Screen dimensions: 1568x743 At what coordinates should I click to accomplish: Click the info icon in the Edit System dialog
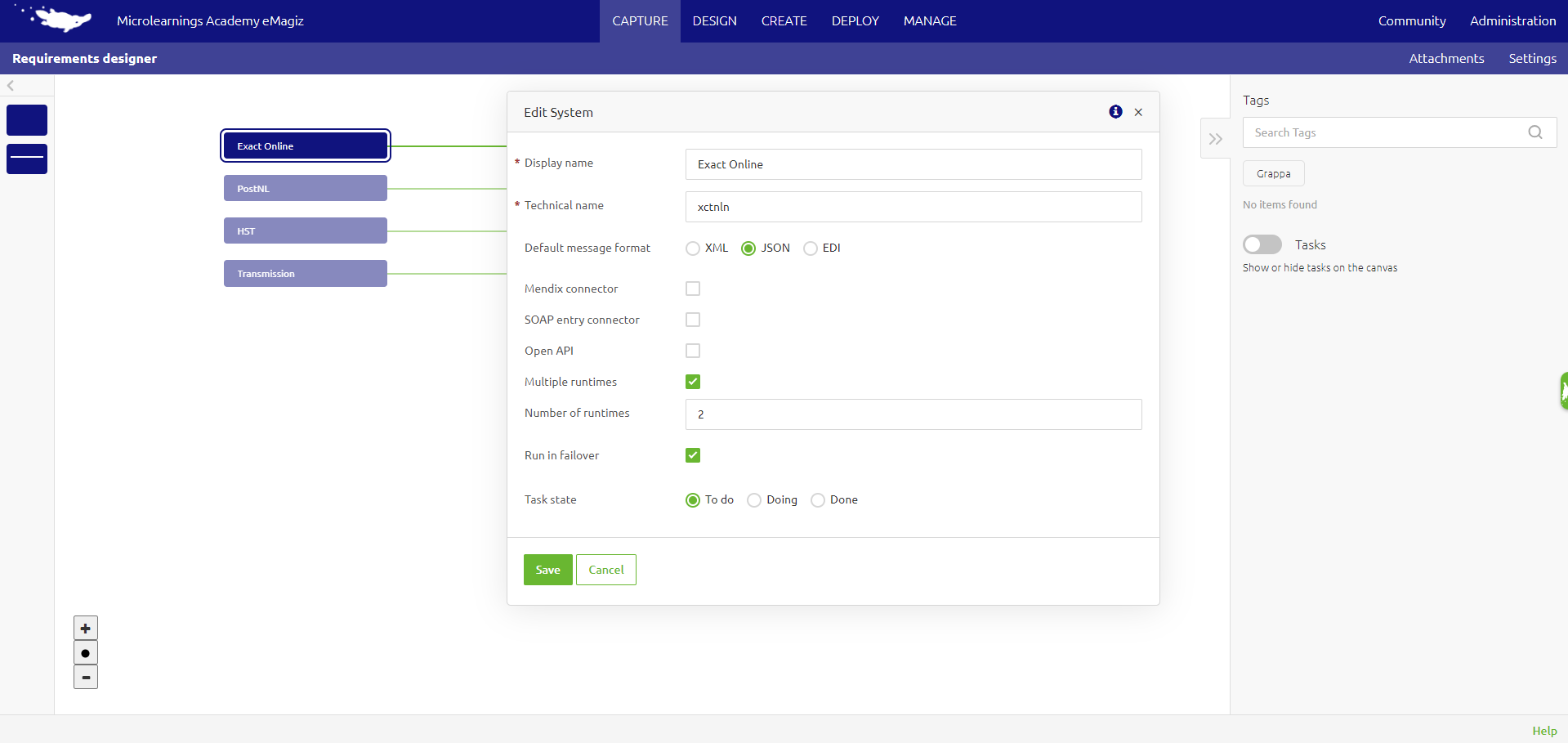[1115, 112]
